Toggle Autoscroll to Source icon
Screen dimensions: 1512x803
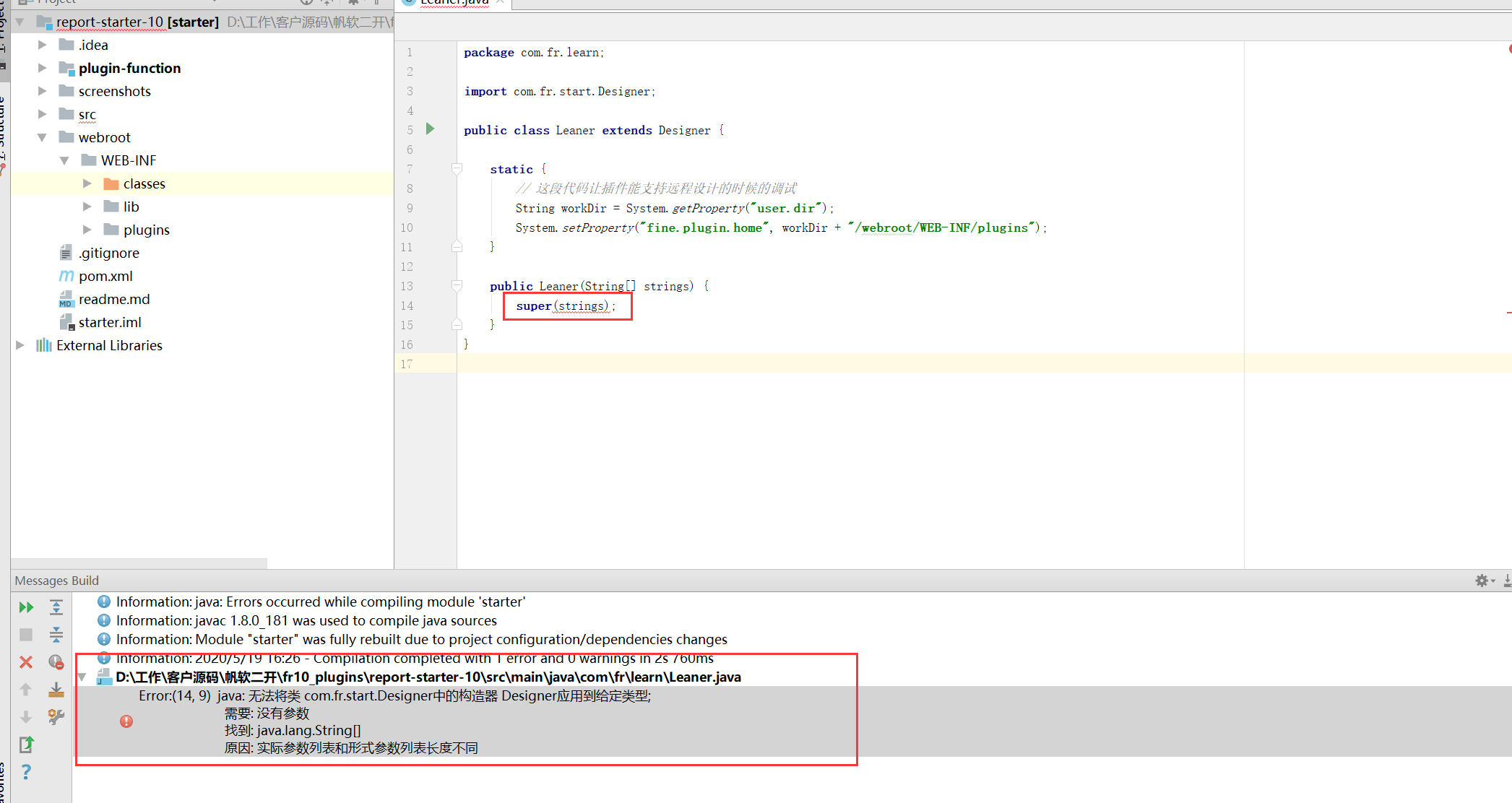(56, 690)
